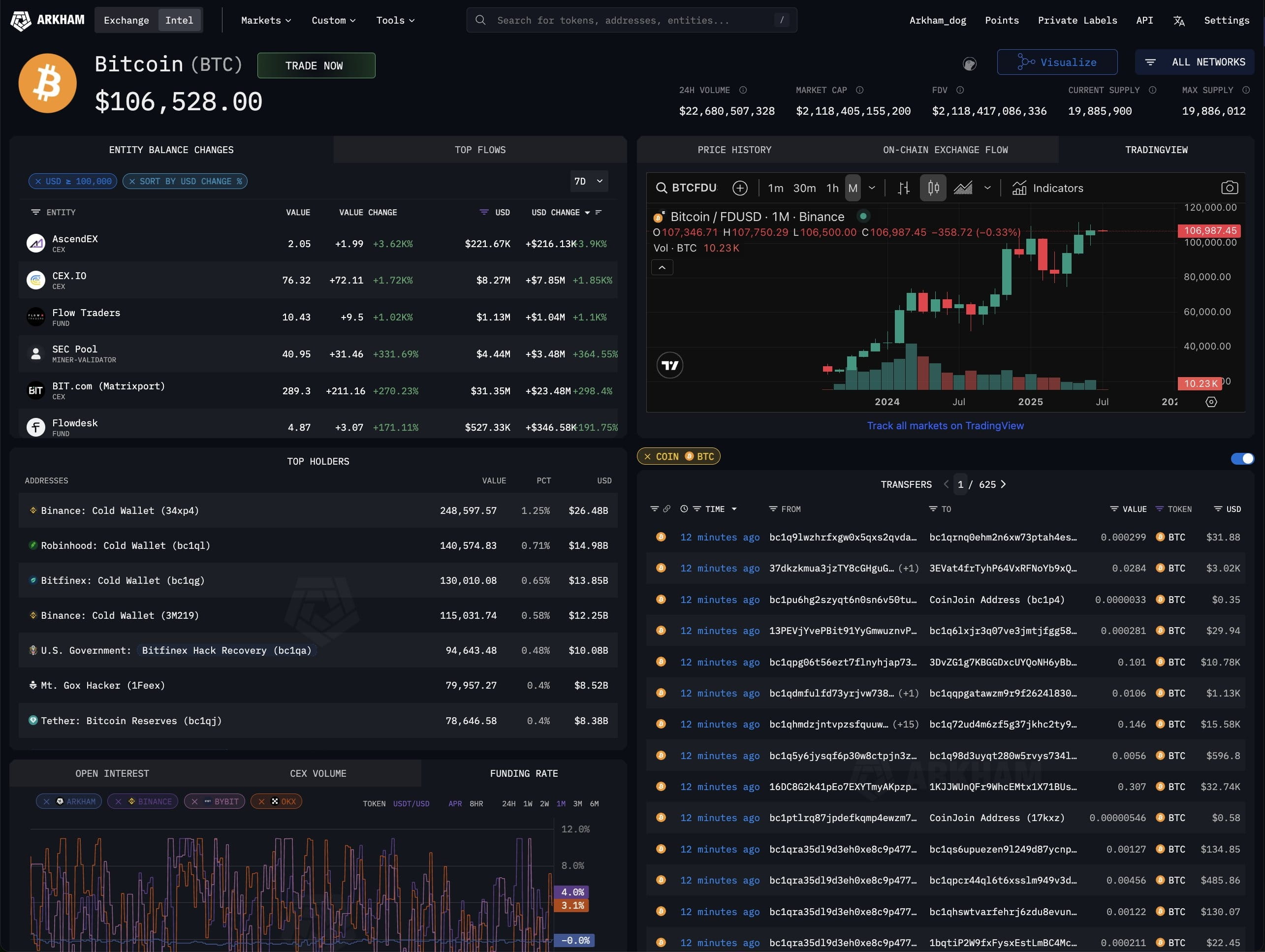Open the chart settings gear icon
The image size is (1265, 952).
(1211, 402)
